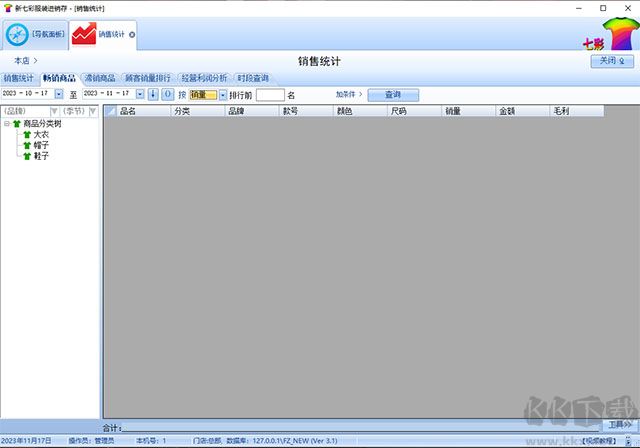This screenshot has width=640, height=448.
Task: Click the 销量 column header
Action: point(469,111)
